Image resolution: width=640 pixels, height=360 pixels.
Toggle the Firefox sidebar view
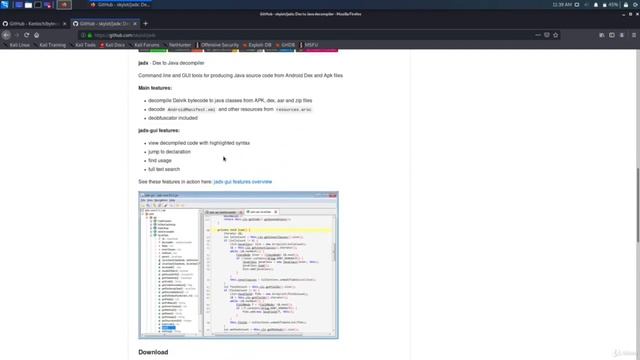pos(612,35)
